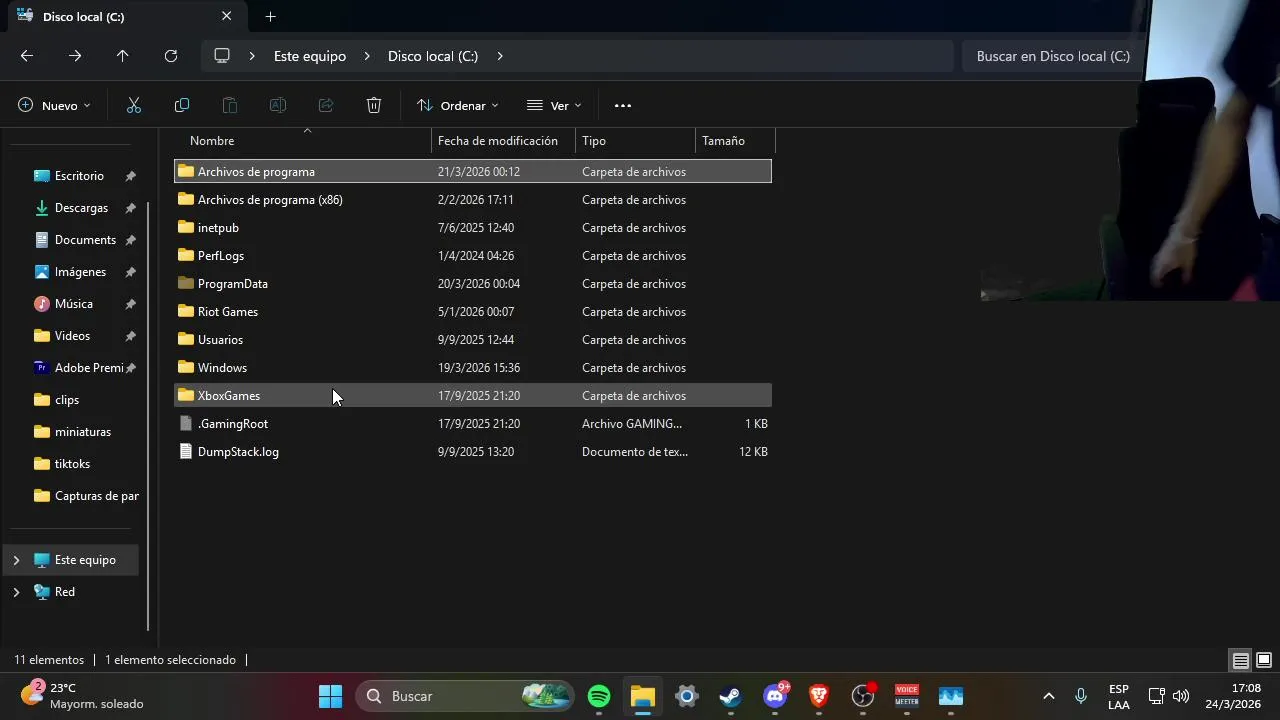
Task: Open Escritorio in the sidebar
Action: [x=79, y=176]
